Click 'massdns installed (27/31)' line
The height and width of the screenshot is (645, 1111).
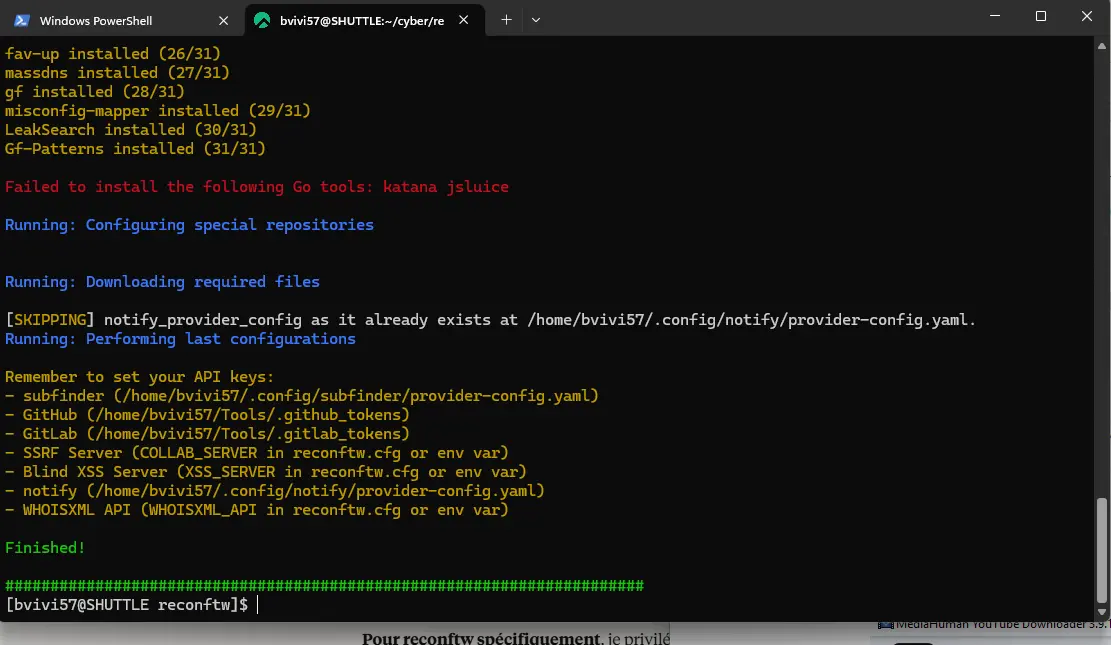[x=117, y=73]
